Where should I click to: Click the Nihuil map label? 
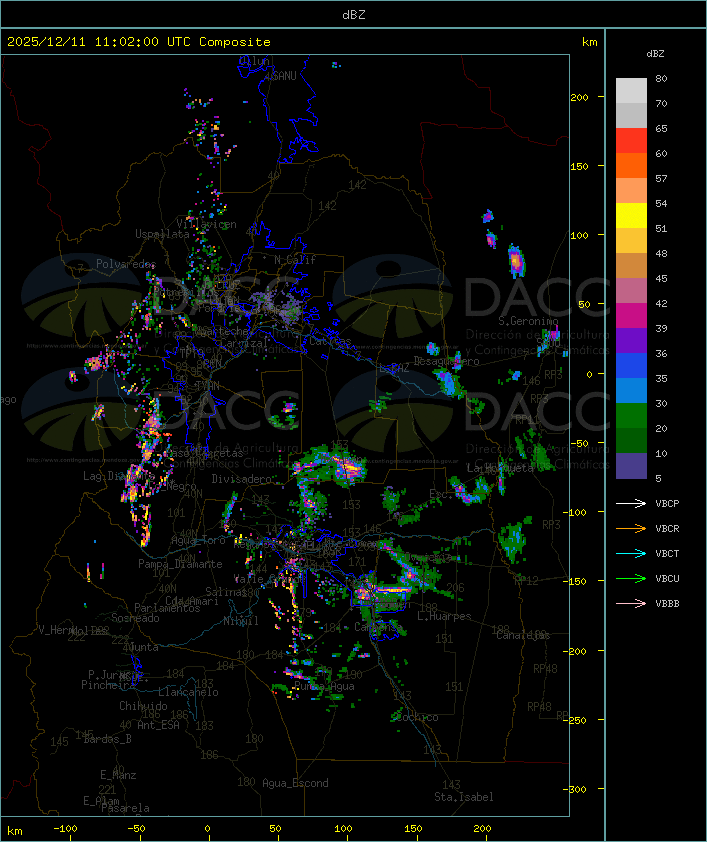[241, 621]
